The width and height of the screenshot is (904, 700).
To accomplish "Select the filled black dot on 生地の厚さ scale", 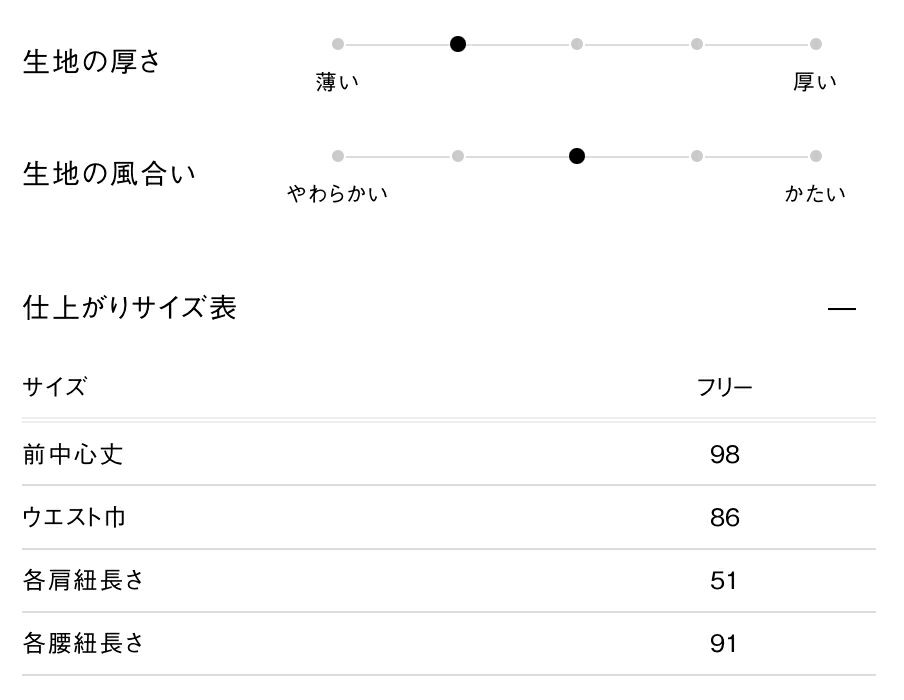I will coord(458,44).
